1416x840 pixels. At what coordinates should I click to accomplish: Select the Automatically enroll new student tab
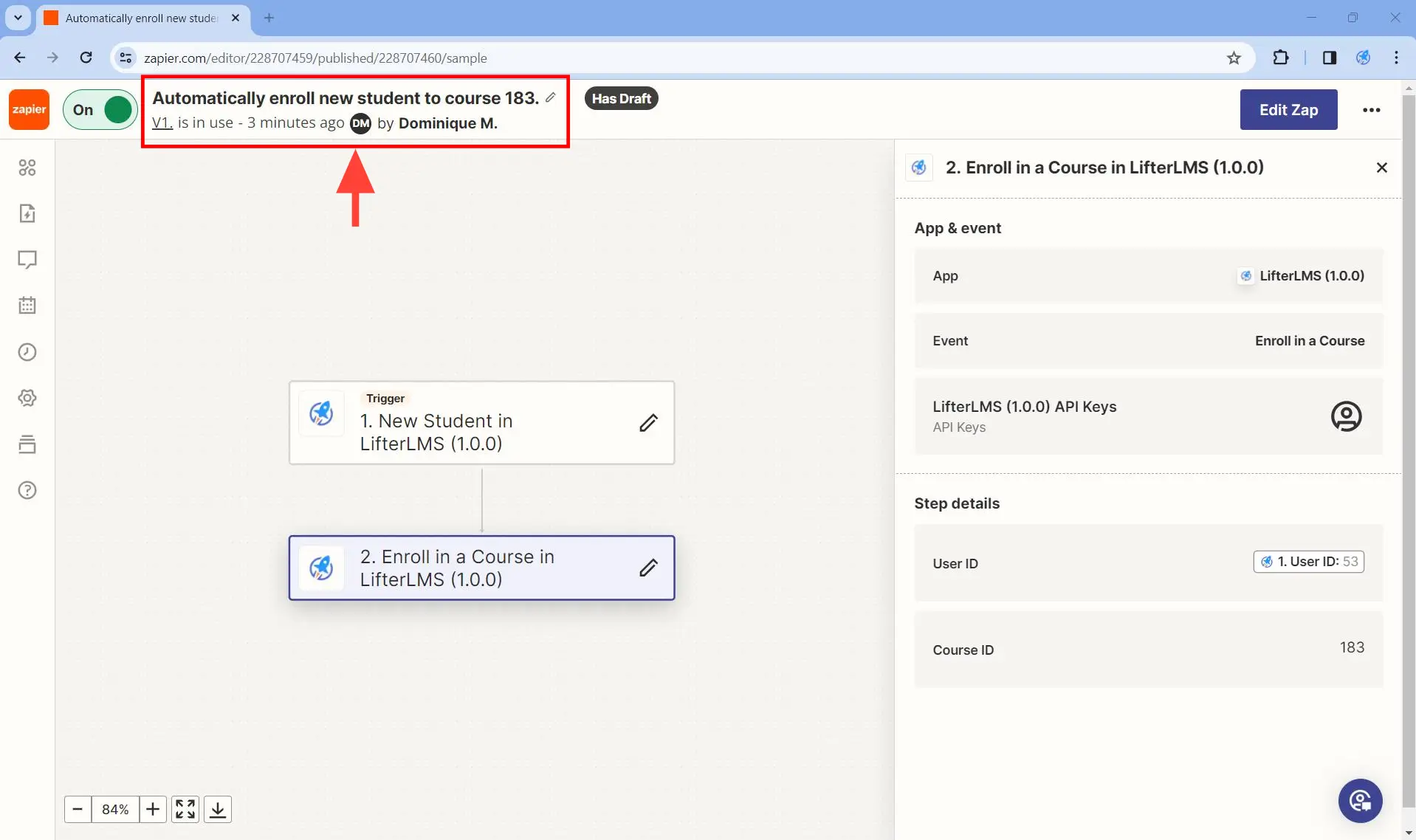[142, 18]
